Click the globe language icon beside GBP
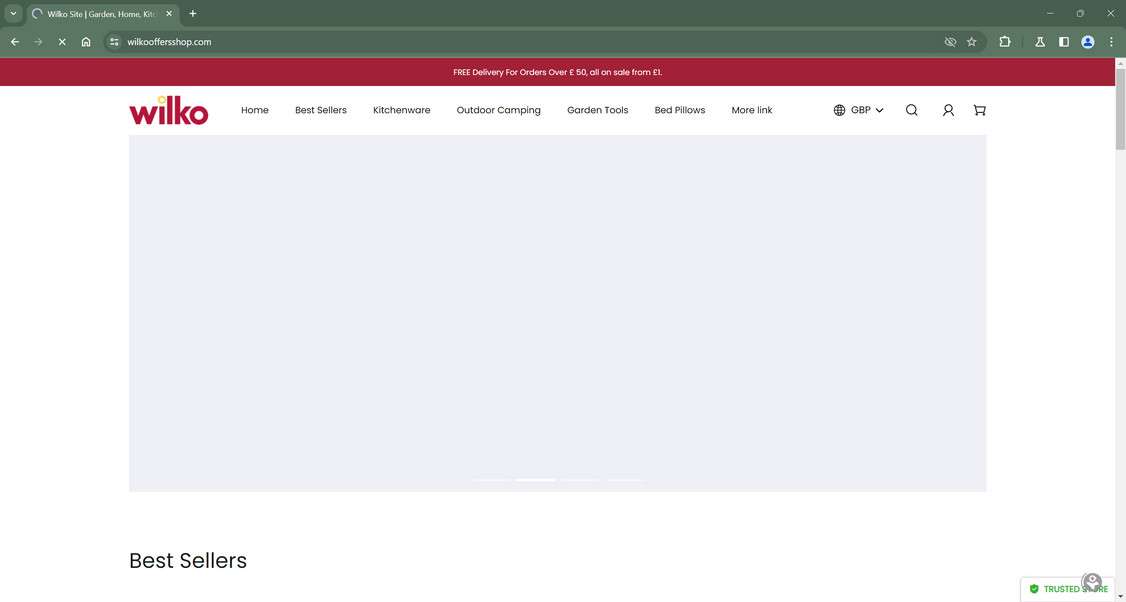 838,110
